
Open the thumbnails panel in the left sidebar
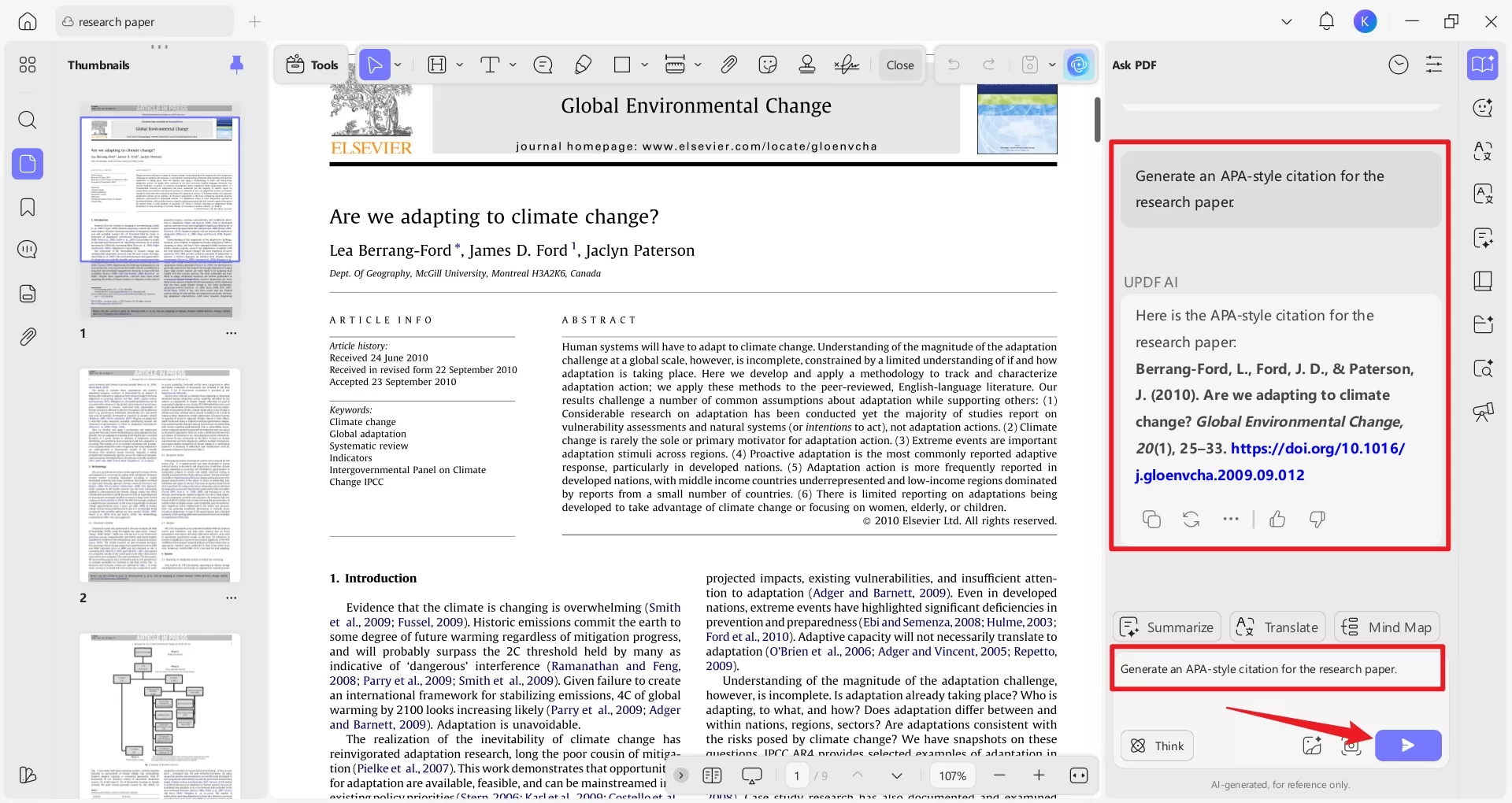point(28,165)
